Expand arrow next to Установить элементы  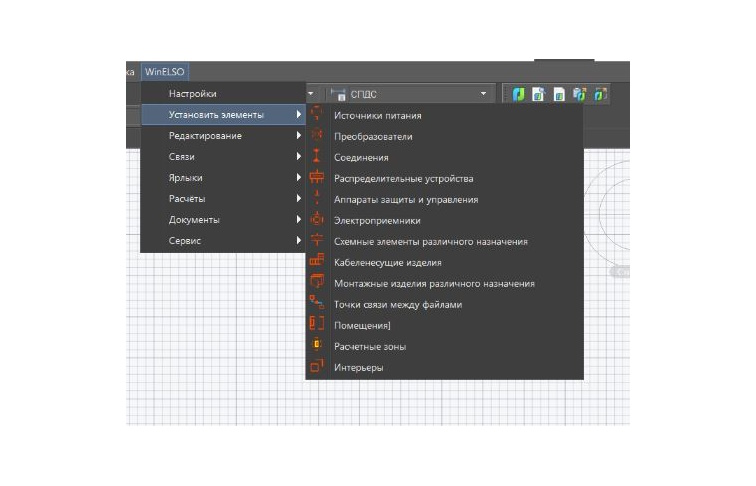[x=299, y=115]
